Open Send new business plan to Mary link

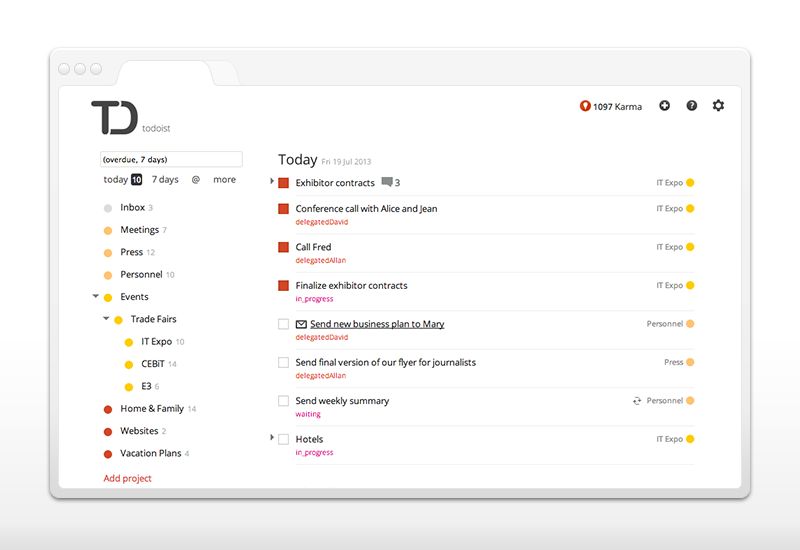[x=377, y=324]
